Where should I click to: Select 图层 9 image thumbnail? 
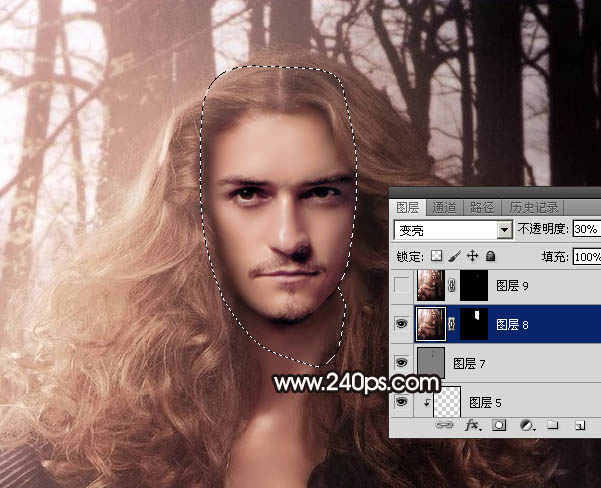[431, 285]
